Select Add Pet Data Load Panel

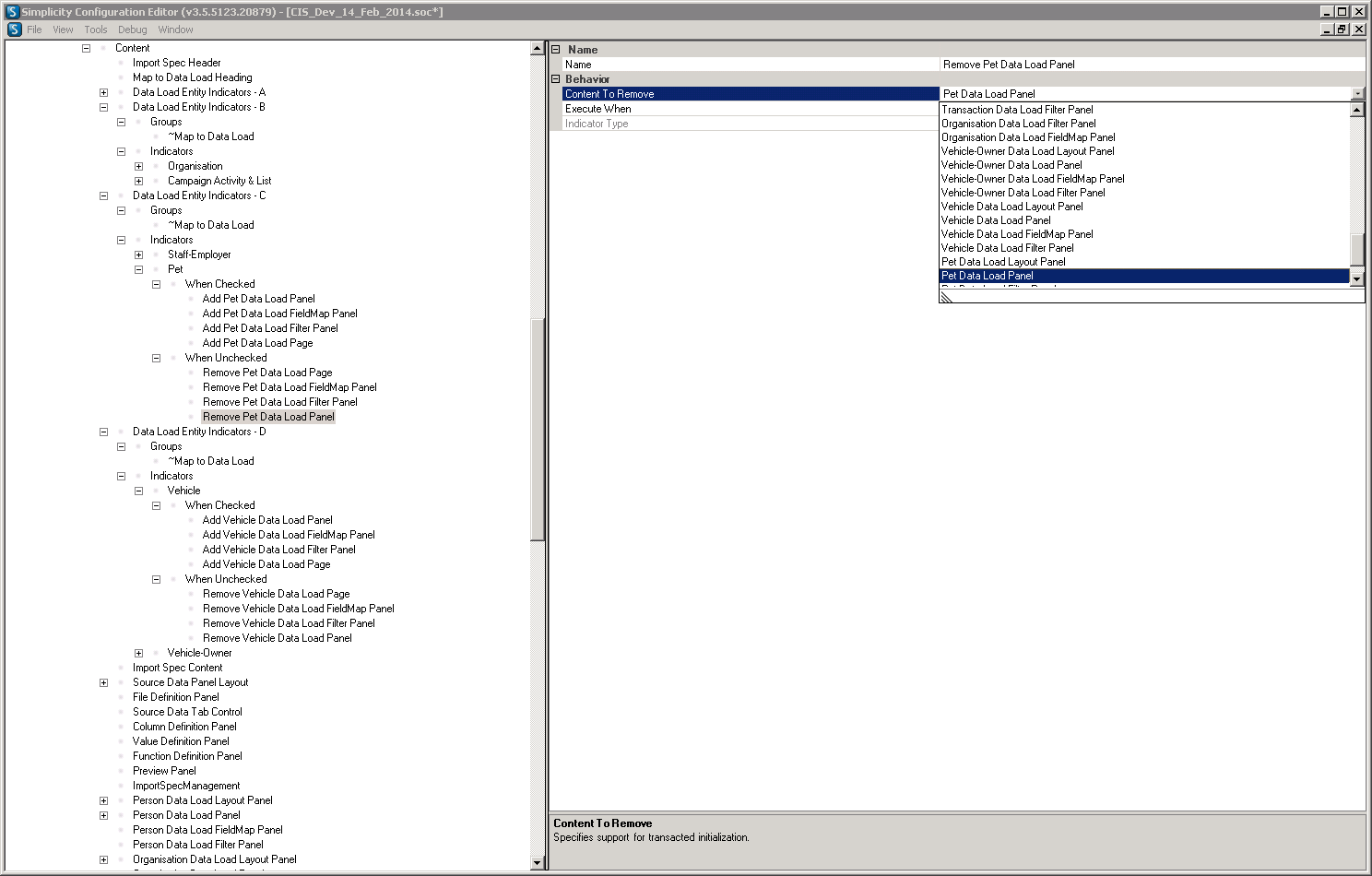tap(258, 299)
